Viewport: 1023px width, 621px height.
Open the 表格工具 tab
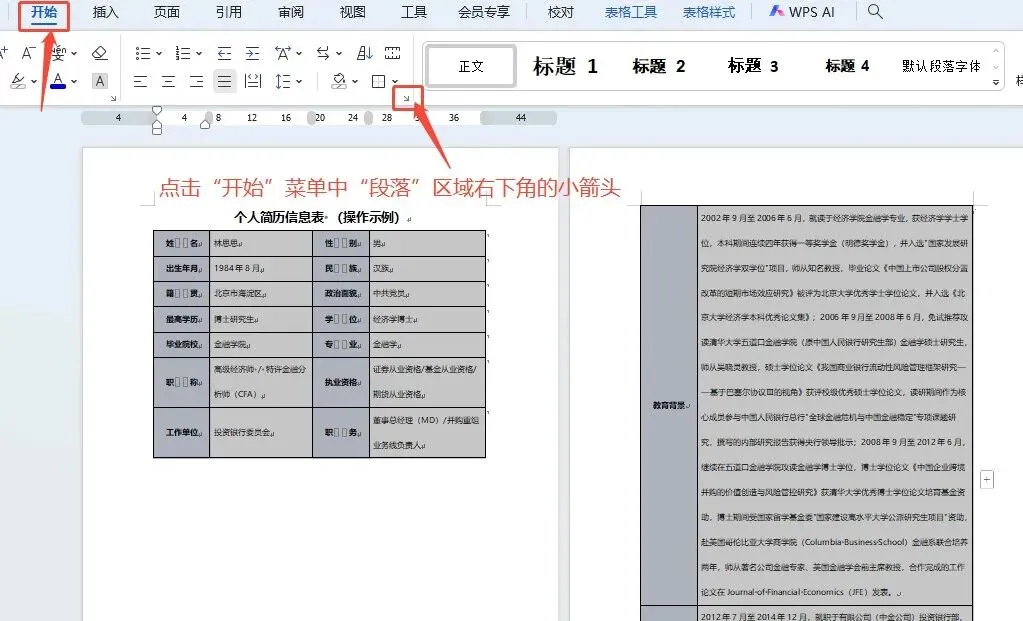(631, 12)
